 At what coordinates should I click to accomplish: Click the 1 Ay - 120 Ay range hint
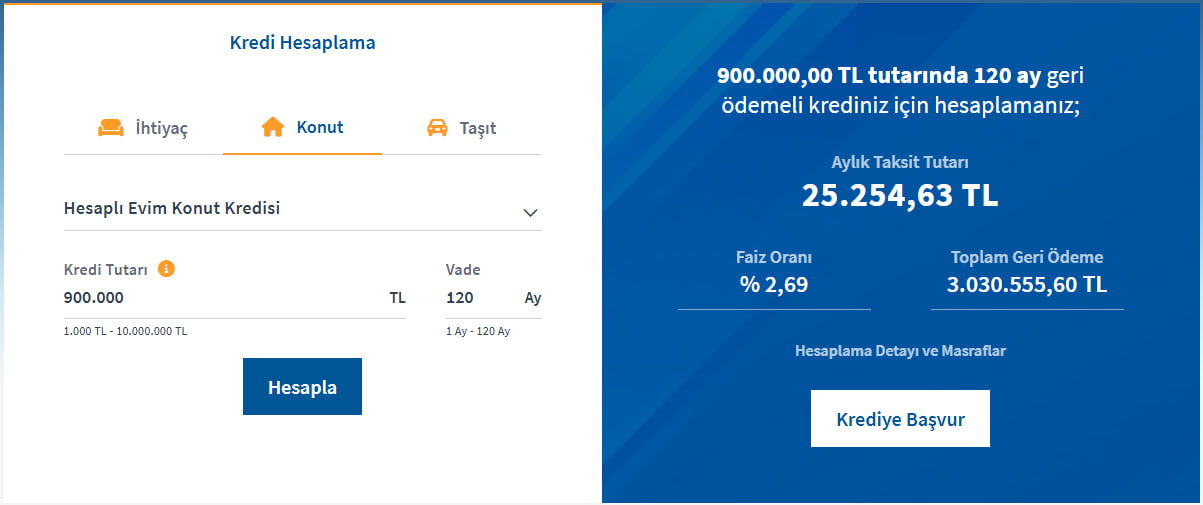478,331
